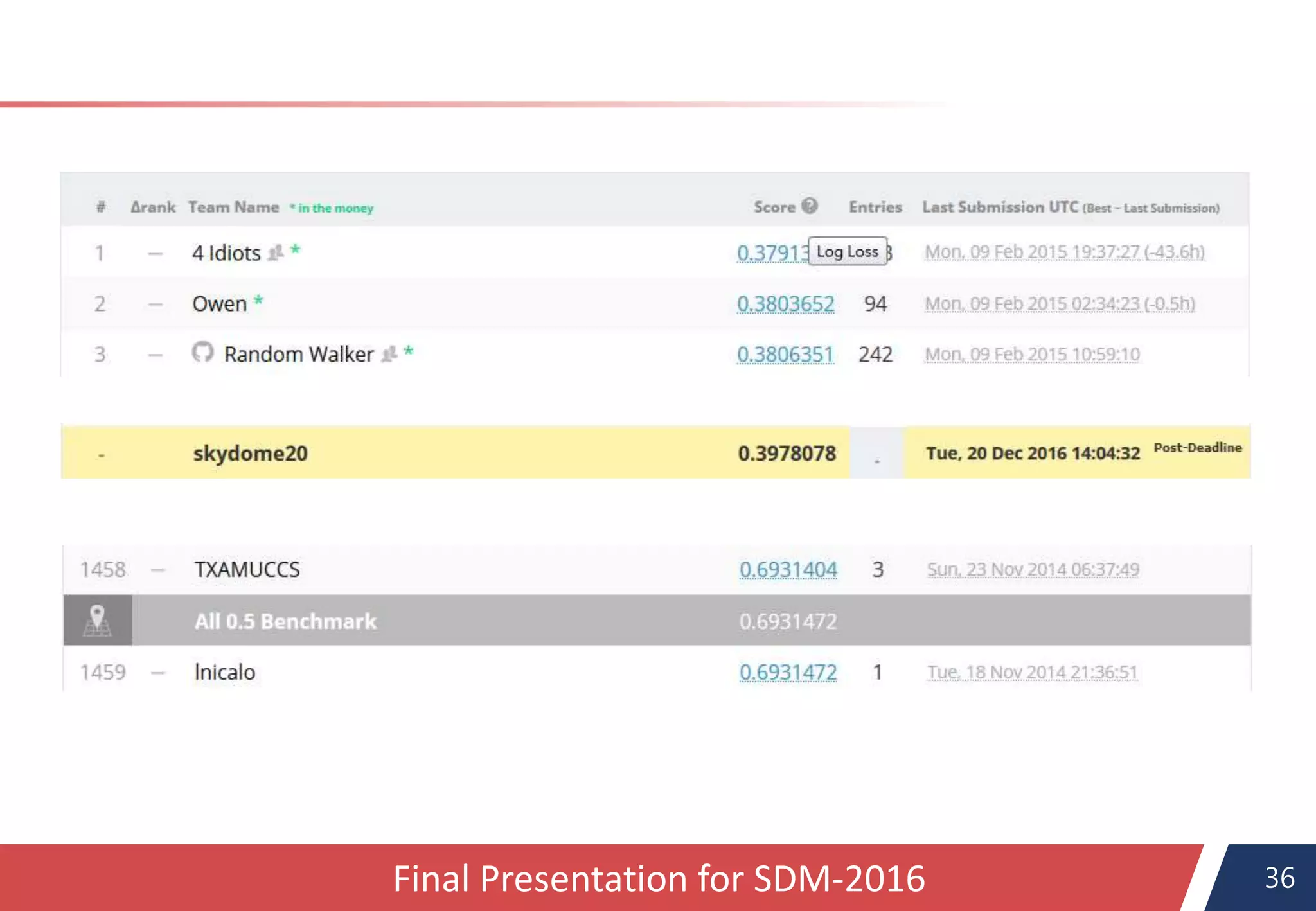
Task: Open the 0.6931472 score link for Inicalo
Action: coord(788,672)
